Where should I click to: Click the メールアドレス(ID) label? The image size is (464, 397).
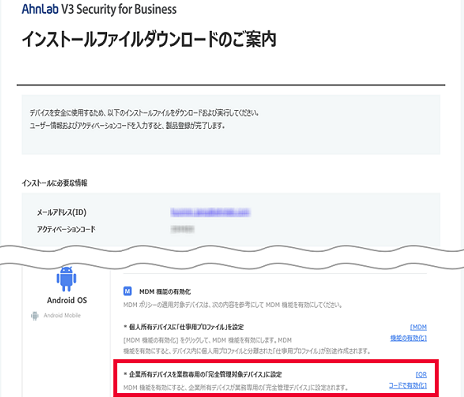tap(62, 212)
